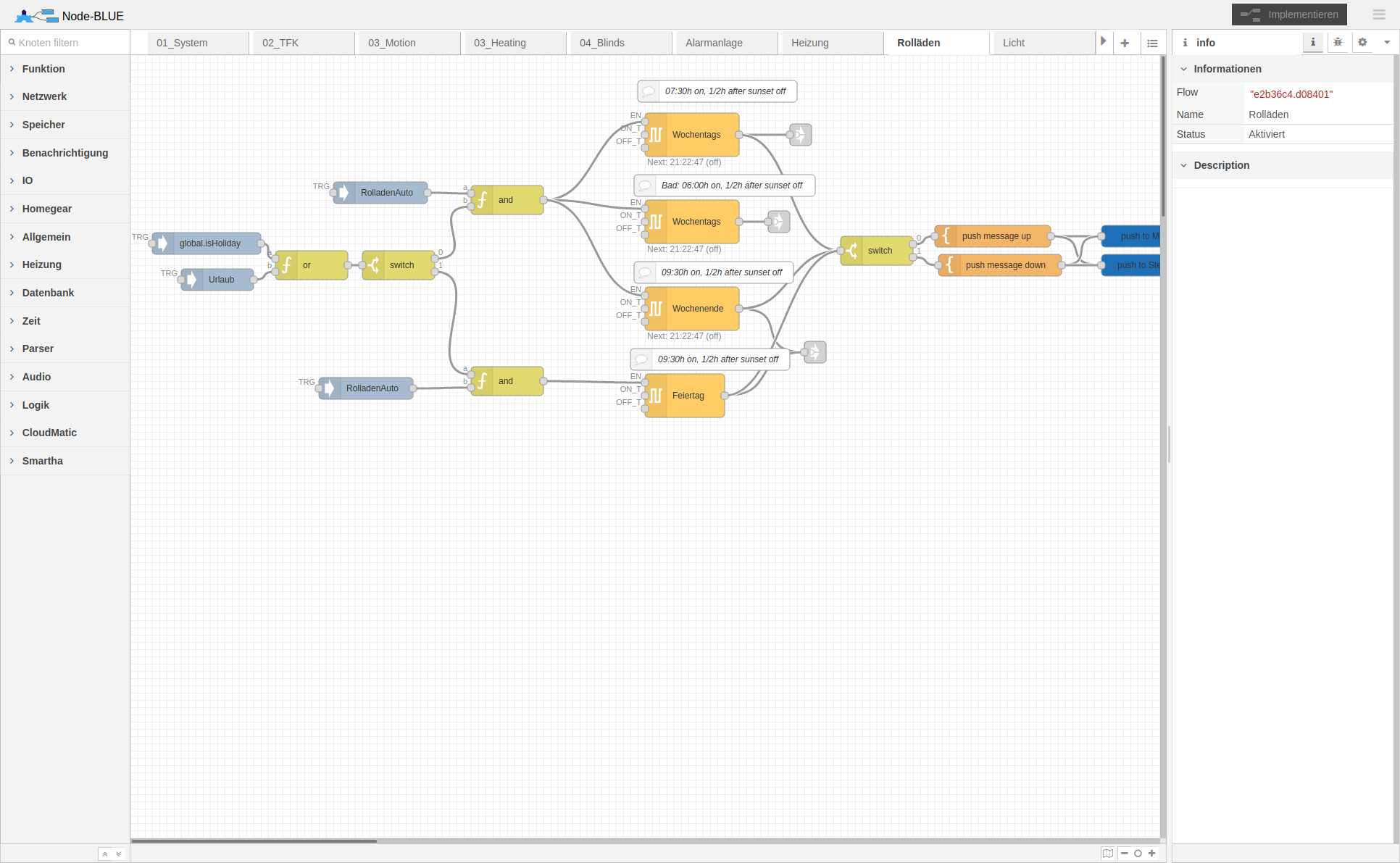The height and width of the screenshot is (863, 1400).
Task: Click the Knoten filtern search field
Action: click(65, 43)
